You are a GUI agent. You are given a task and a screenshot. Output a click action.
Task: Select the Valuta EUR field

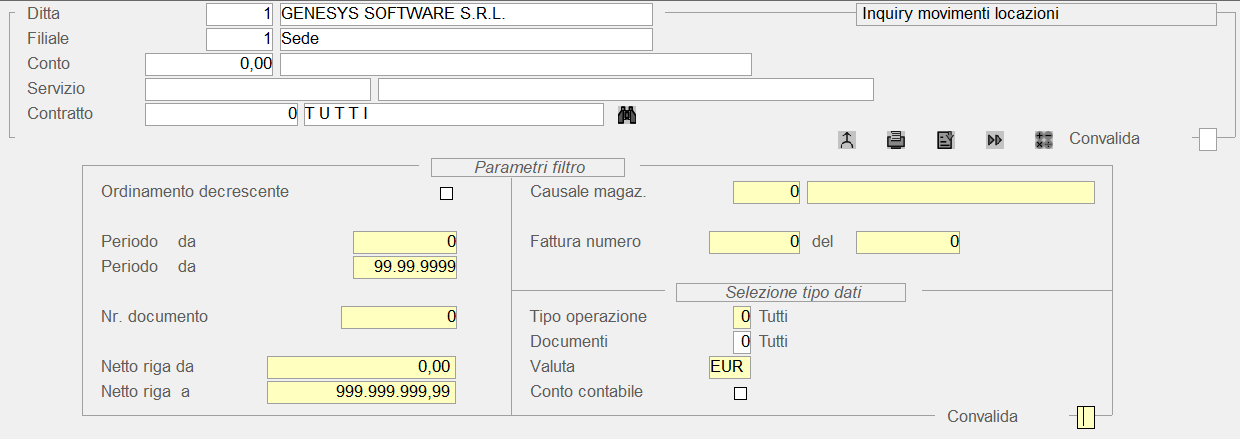coord(729,367)
